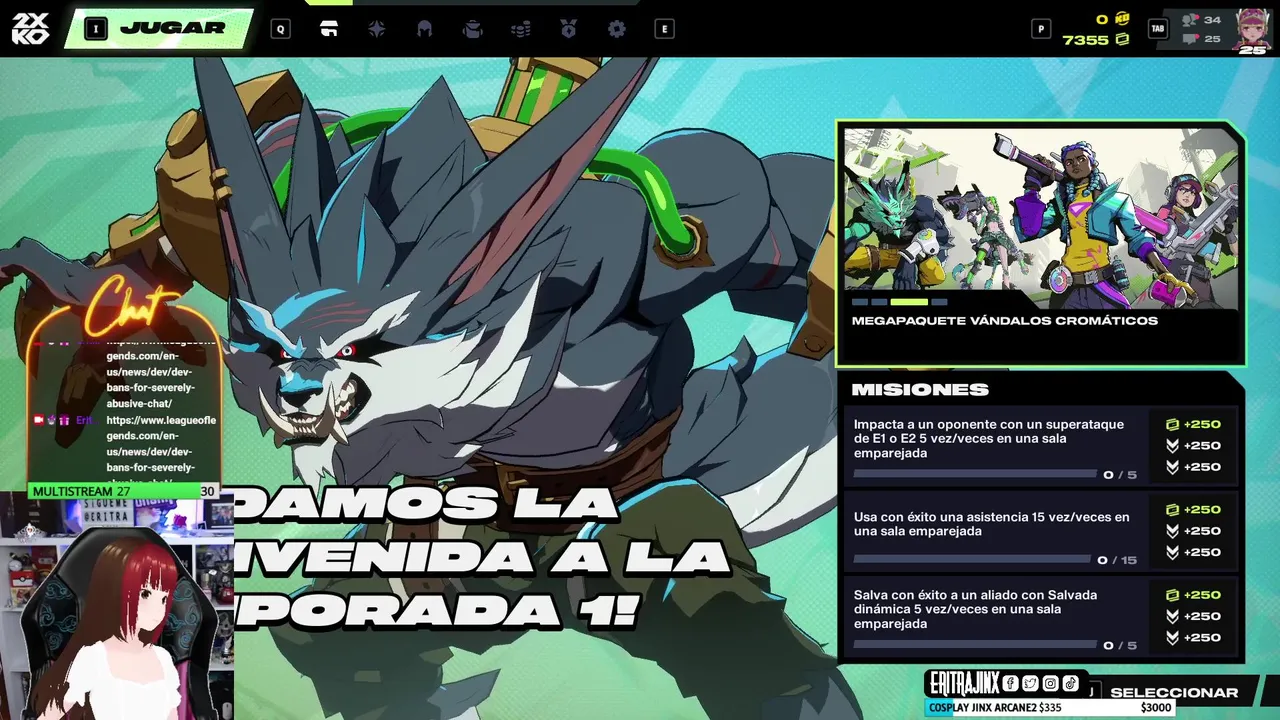The height and width of the screenshot is (720, 1280).
Task: Click the MULTISTREAM 27 viewer counter bar
Action: tap(124, 491)
